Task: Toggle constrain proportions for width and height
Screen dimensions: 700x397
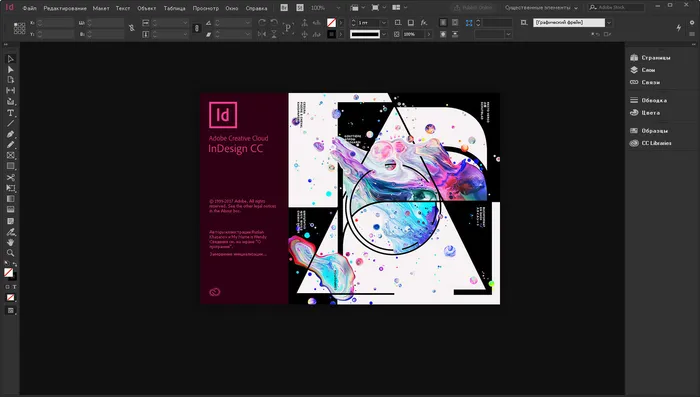Action: click(x=132, y=28)
